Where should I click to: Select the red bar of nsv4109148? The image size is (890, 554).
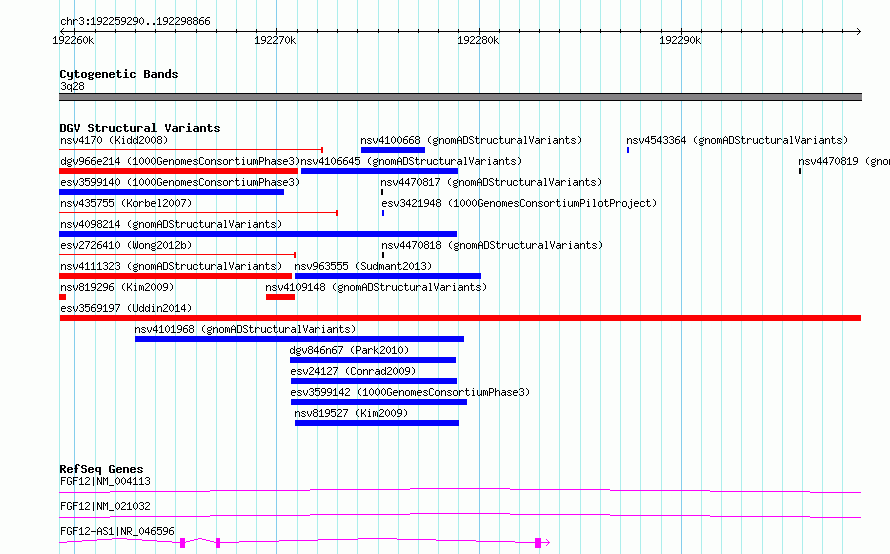(280, 297)
